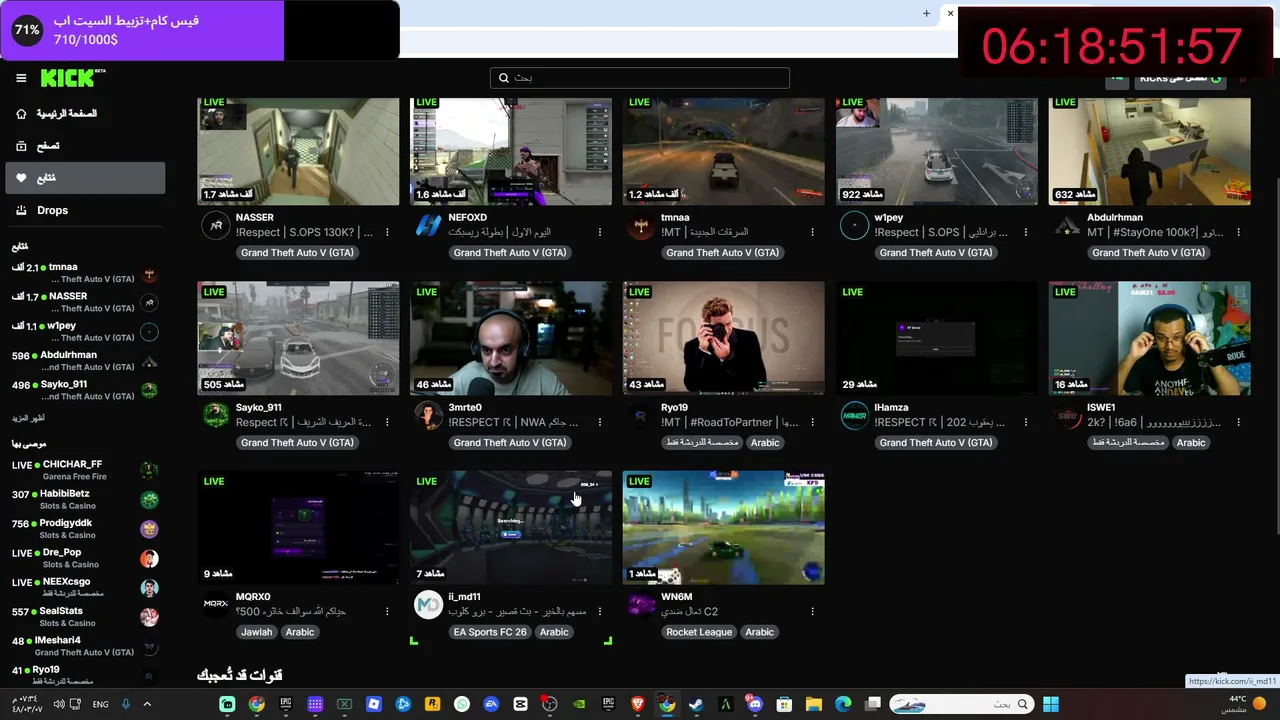The image size is (1280, 720).
Task: Open three-dot menu on tmnaa's stream card
Action: (x=812, y=232)
